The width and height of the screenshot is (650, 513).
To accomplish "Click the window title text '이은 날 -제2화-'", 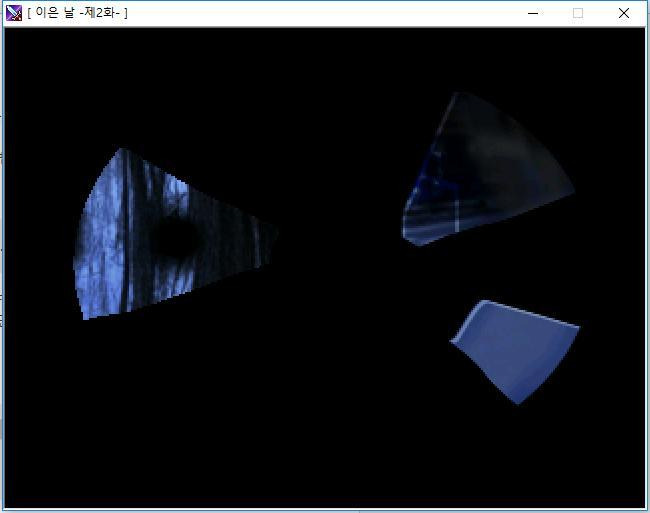I will point(78,13).
